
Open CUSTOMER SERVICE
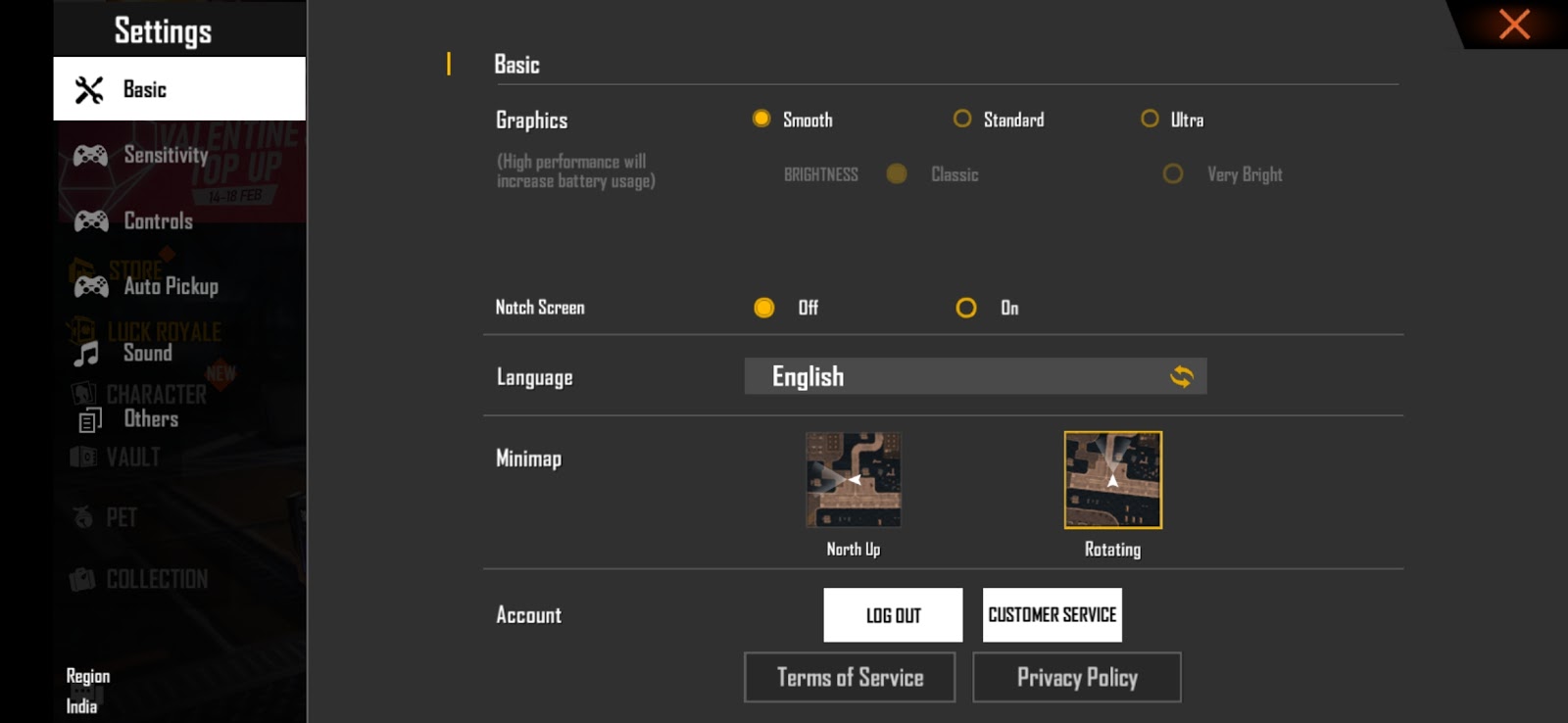tap(1053, 615)
